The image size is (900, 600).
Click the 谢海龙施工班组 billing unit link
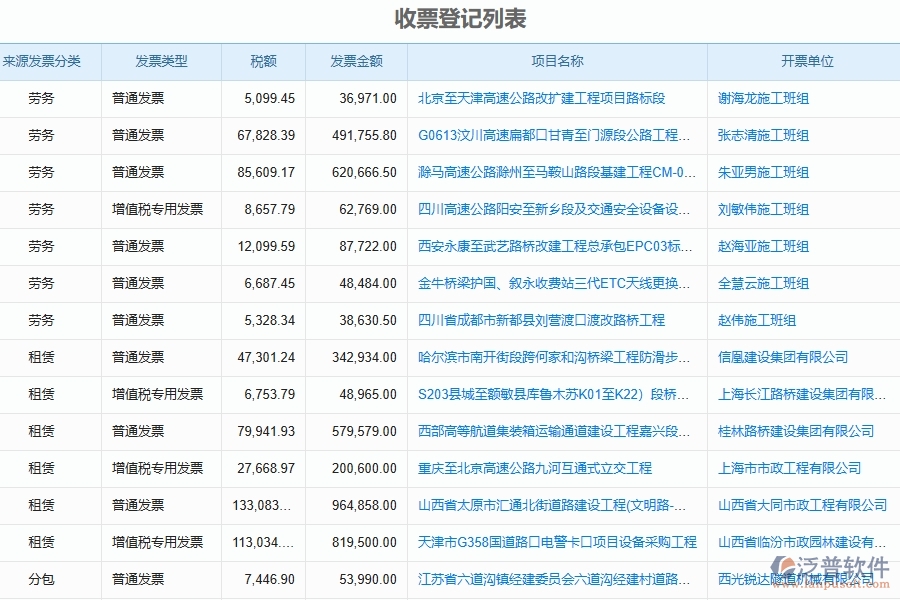[763, 98]
